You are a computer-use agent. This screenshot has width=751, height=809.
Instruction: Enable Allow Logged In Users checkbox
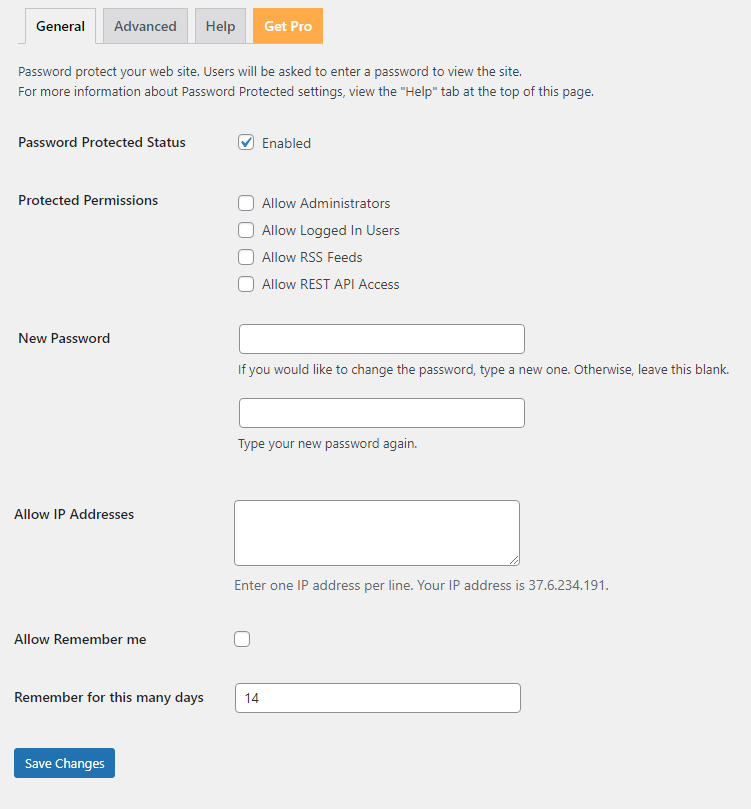[246, 230]
